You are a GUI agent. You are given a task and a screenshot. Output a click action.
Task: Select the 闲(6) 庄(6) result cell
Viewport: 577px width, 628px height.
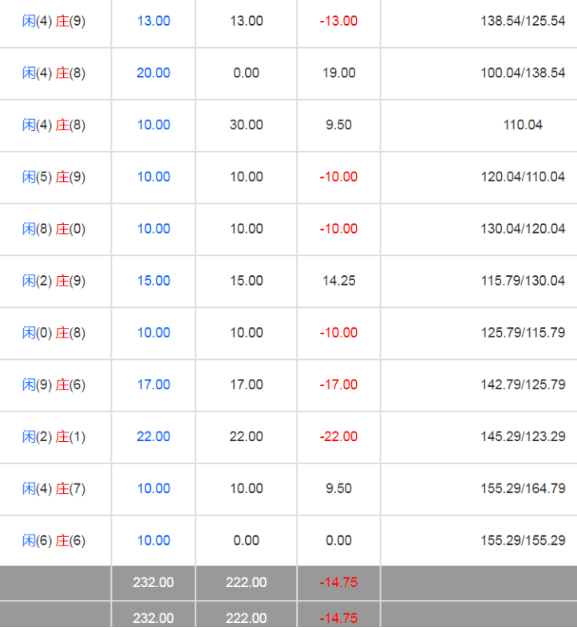tap(54, 540)
